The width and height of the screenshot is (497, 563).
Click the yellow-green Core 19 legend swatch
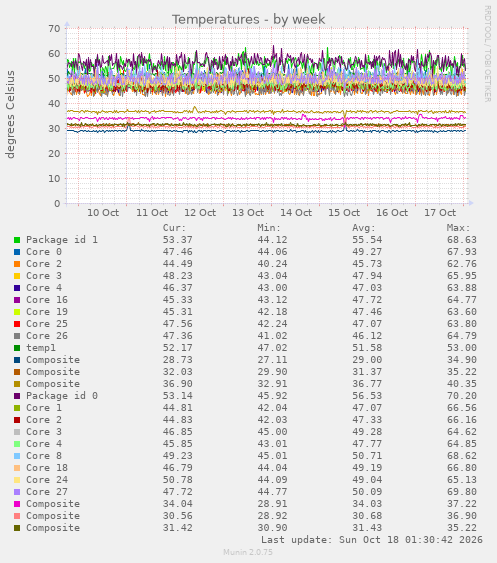click(x=17, y=312)
